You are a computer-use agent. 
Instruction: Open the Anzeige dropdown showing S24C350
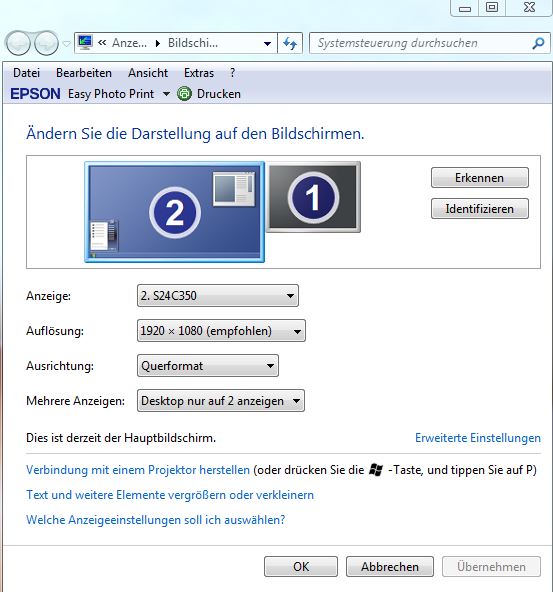click(218, 296)
